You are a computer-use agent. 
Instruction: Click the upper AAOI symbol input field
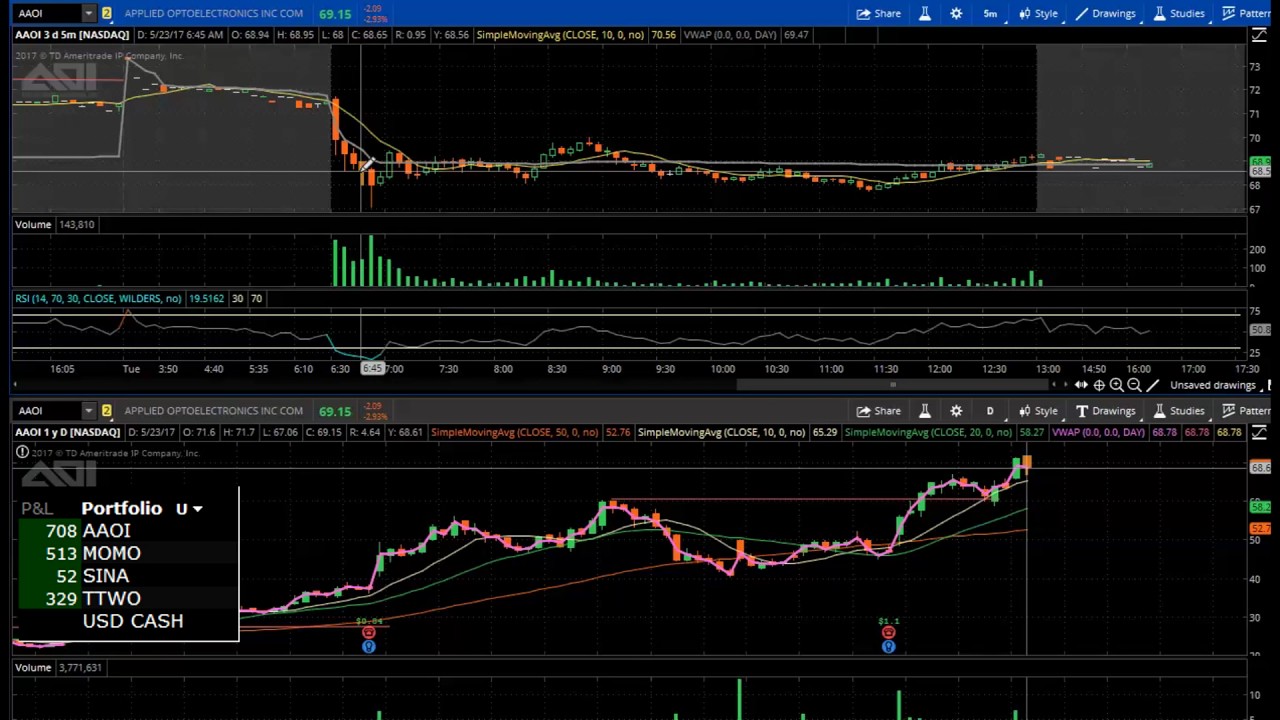(x=46, y=14)
